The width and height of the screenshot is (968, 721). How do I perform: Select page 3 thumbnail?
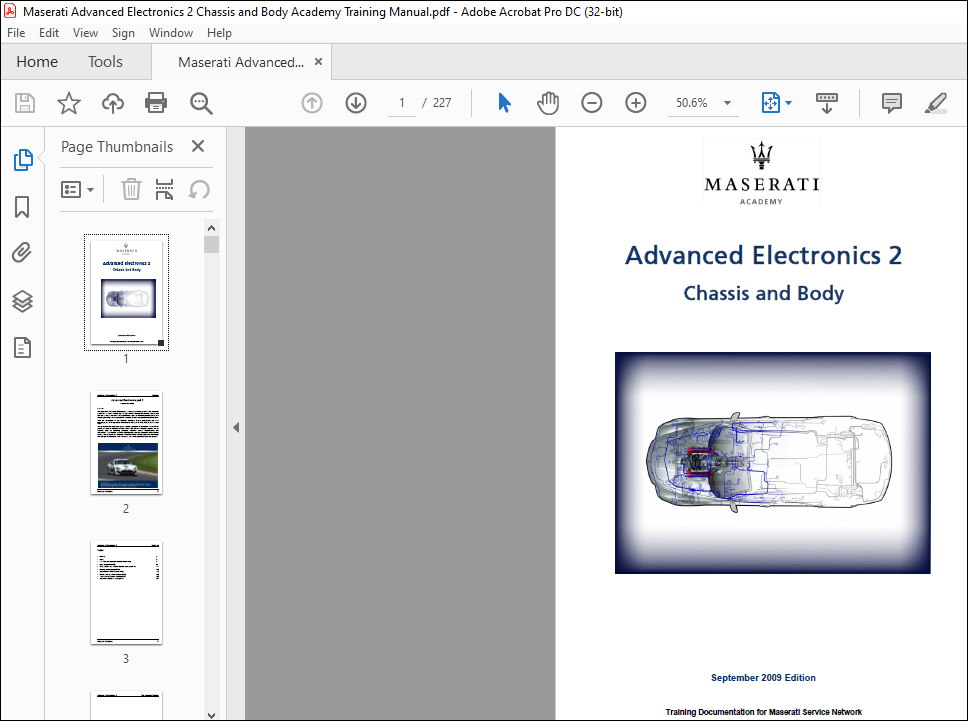pos(127,593)
